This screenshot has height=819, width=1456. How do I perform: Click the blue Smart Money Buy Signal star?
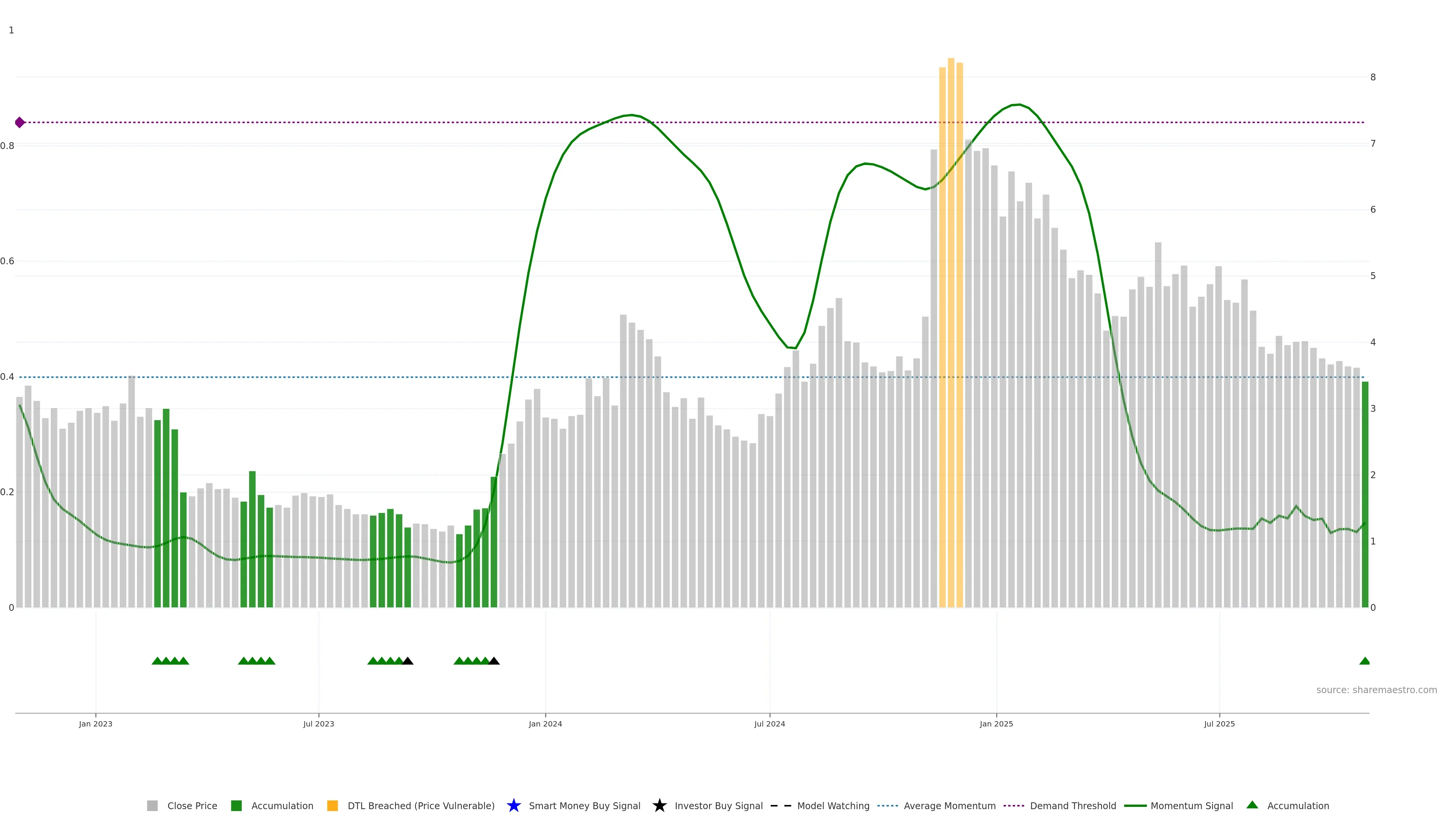[x=513, y=805]
